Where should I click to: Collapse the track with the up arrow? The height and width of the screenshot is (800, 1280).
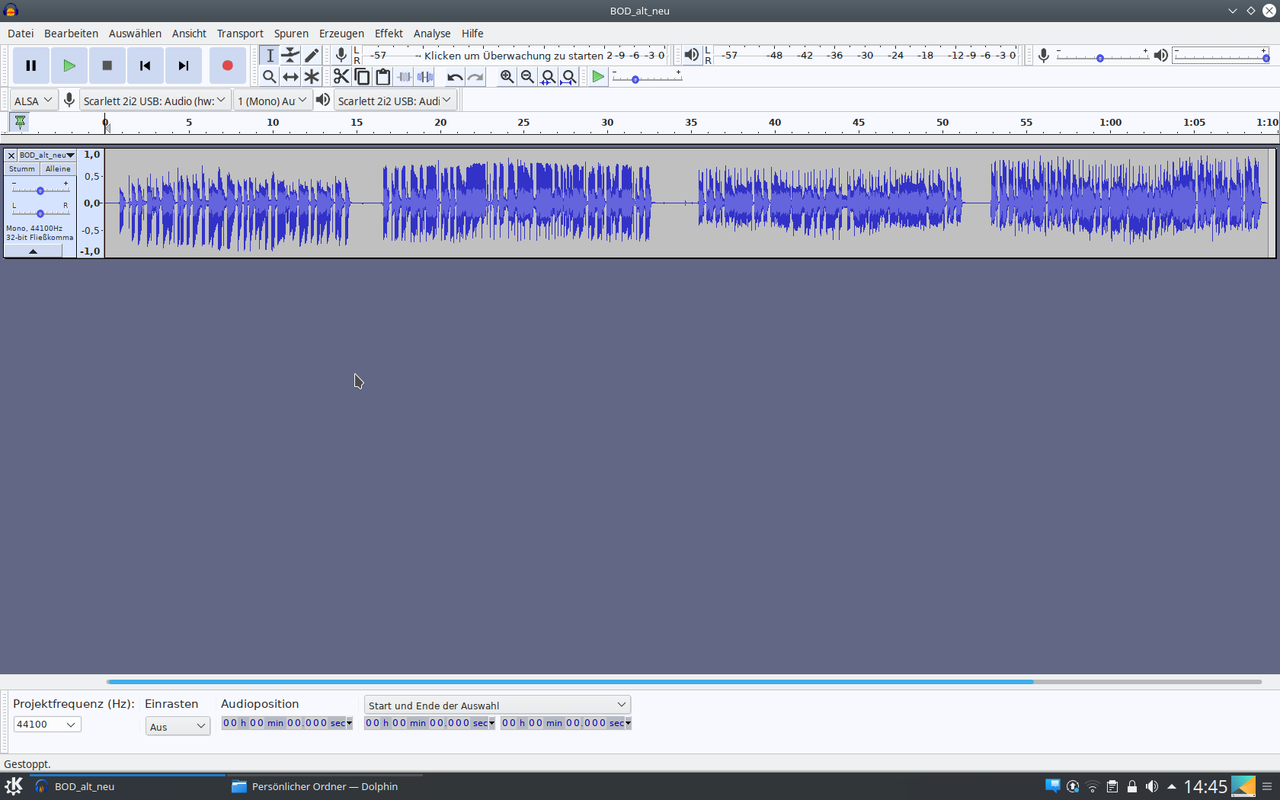point(32,252)
